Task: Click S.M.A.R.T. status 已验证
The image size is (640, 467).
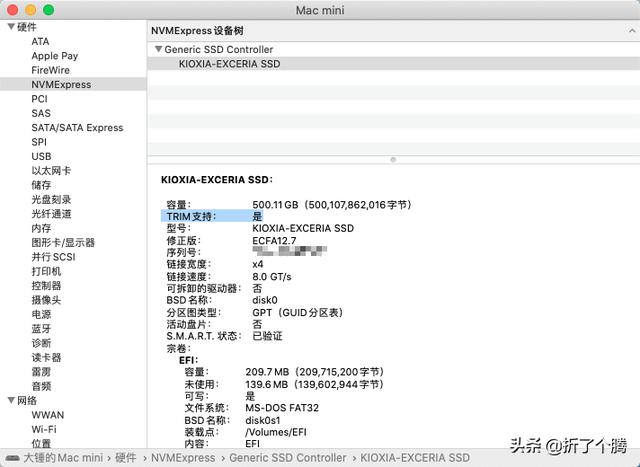Action: [x=267, y=336]
